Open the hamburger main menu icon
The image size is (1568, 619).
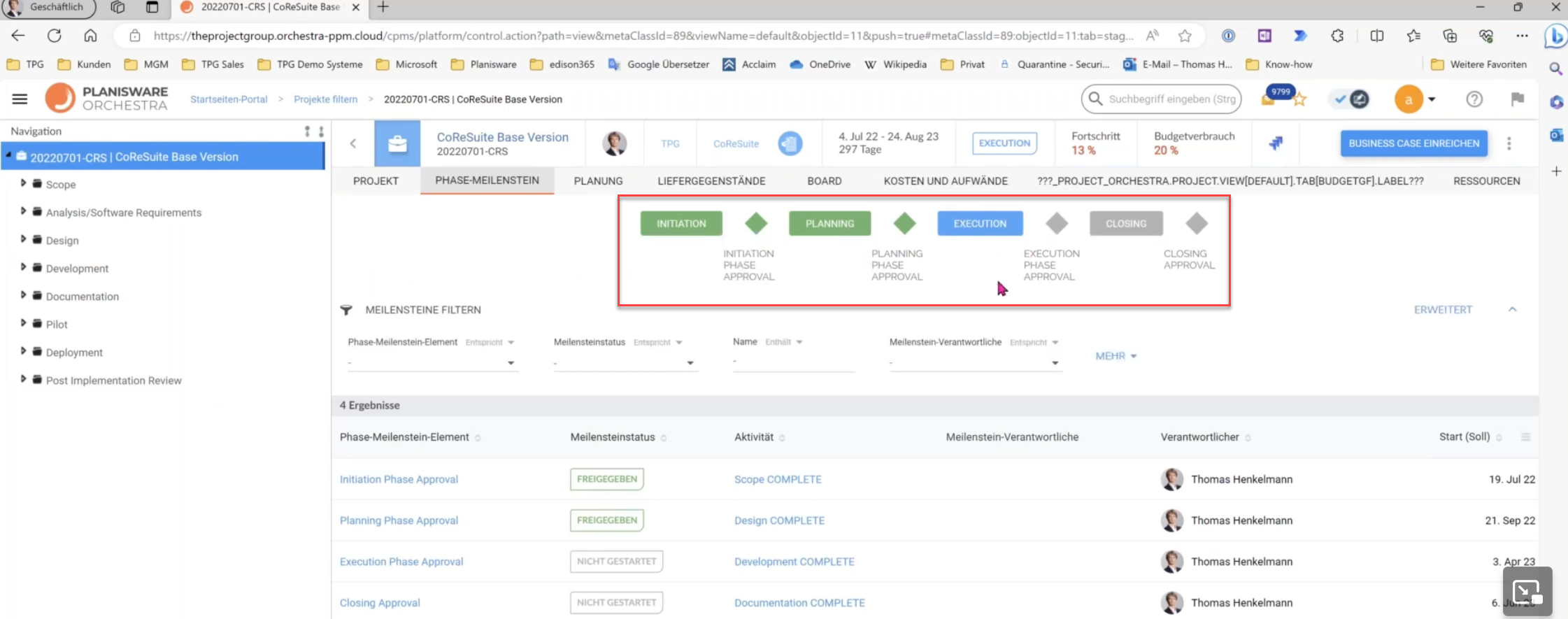[20, 99]
